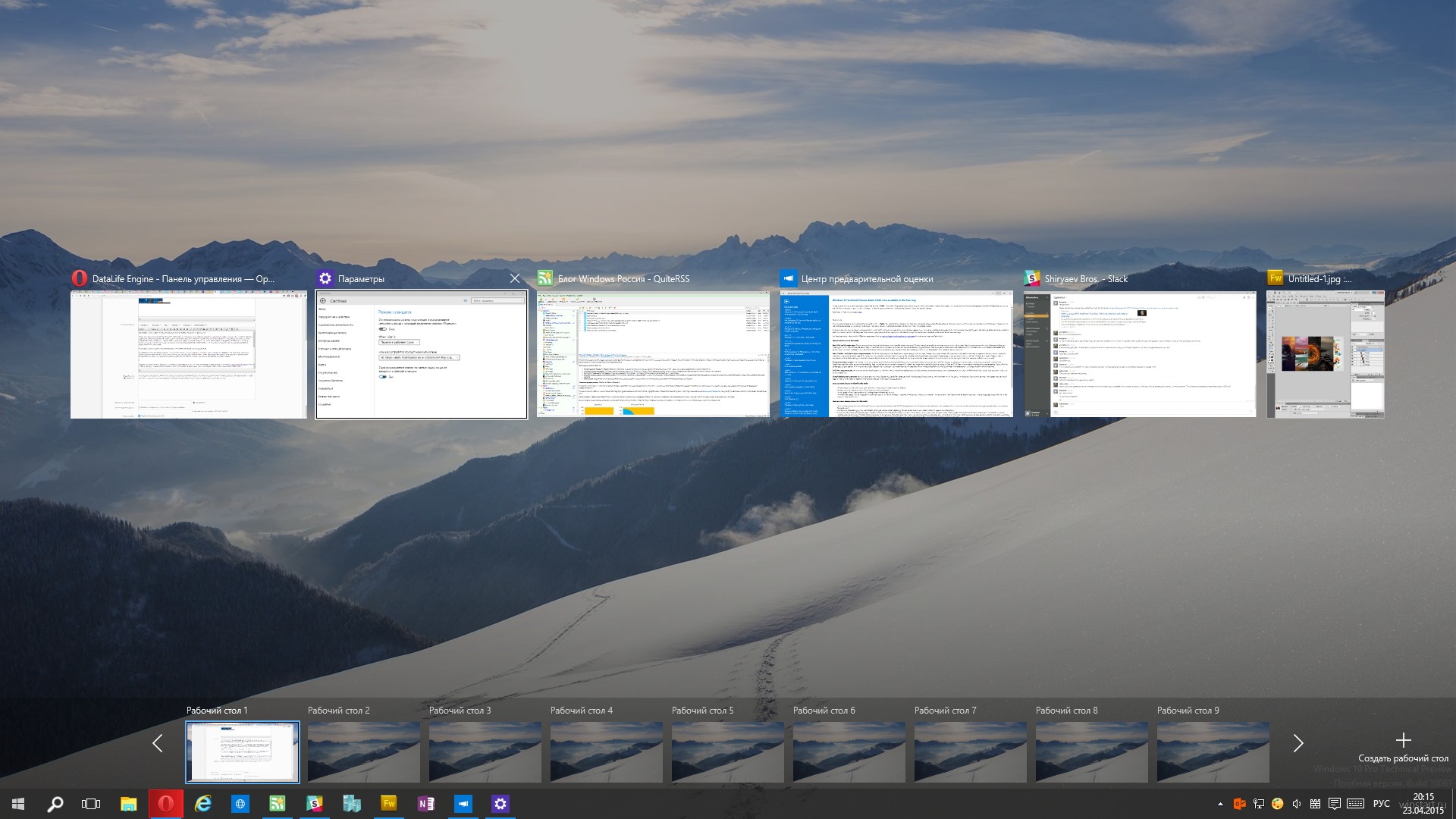Screen dimensions: 1456x819
Task: Click the Fw logo beside the Untitled-1.jpg title
Action: 1276,278
